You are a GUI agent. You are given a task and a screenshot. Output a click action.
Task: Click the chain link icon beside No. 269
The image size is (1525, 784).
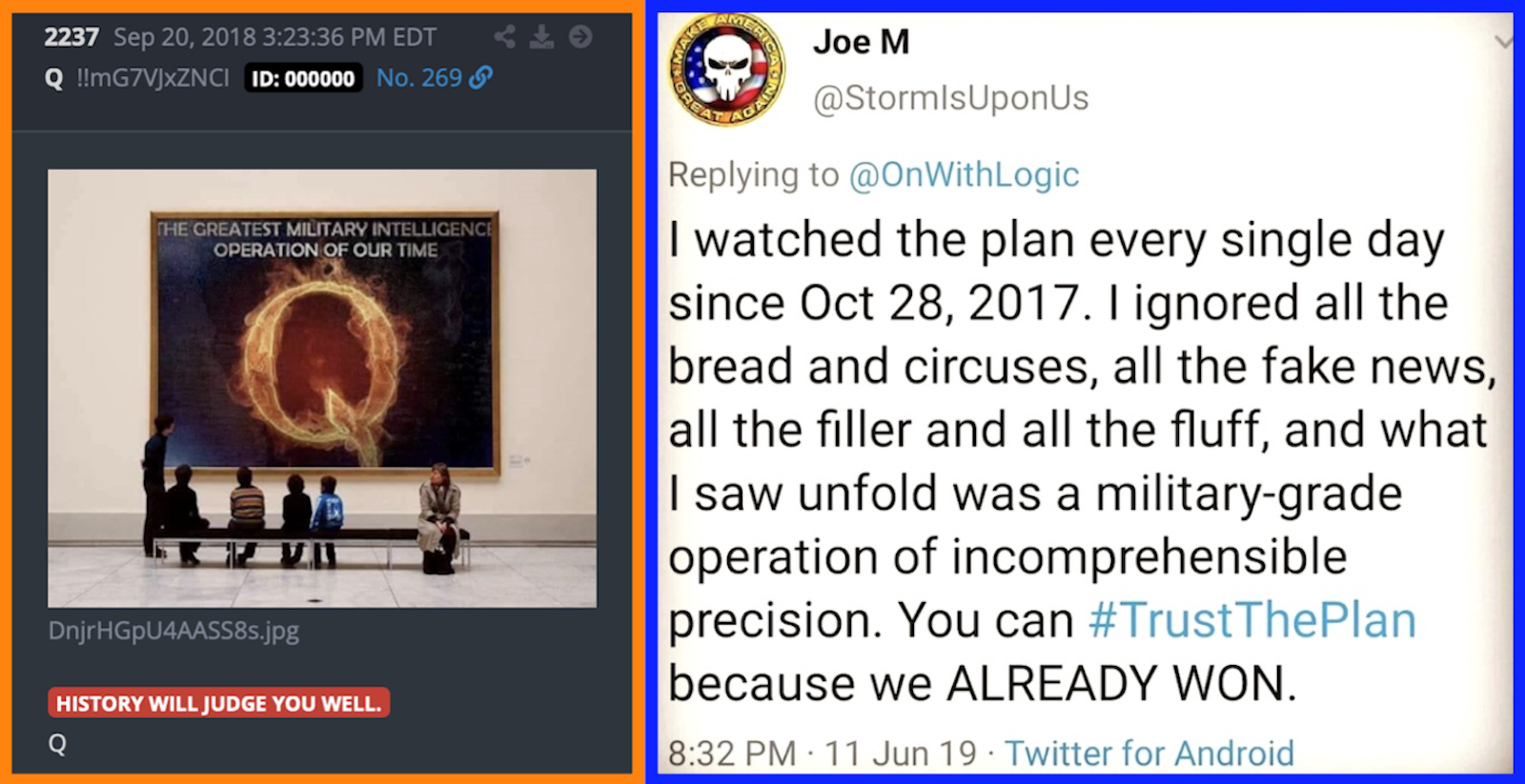coord(481,77)
